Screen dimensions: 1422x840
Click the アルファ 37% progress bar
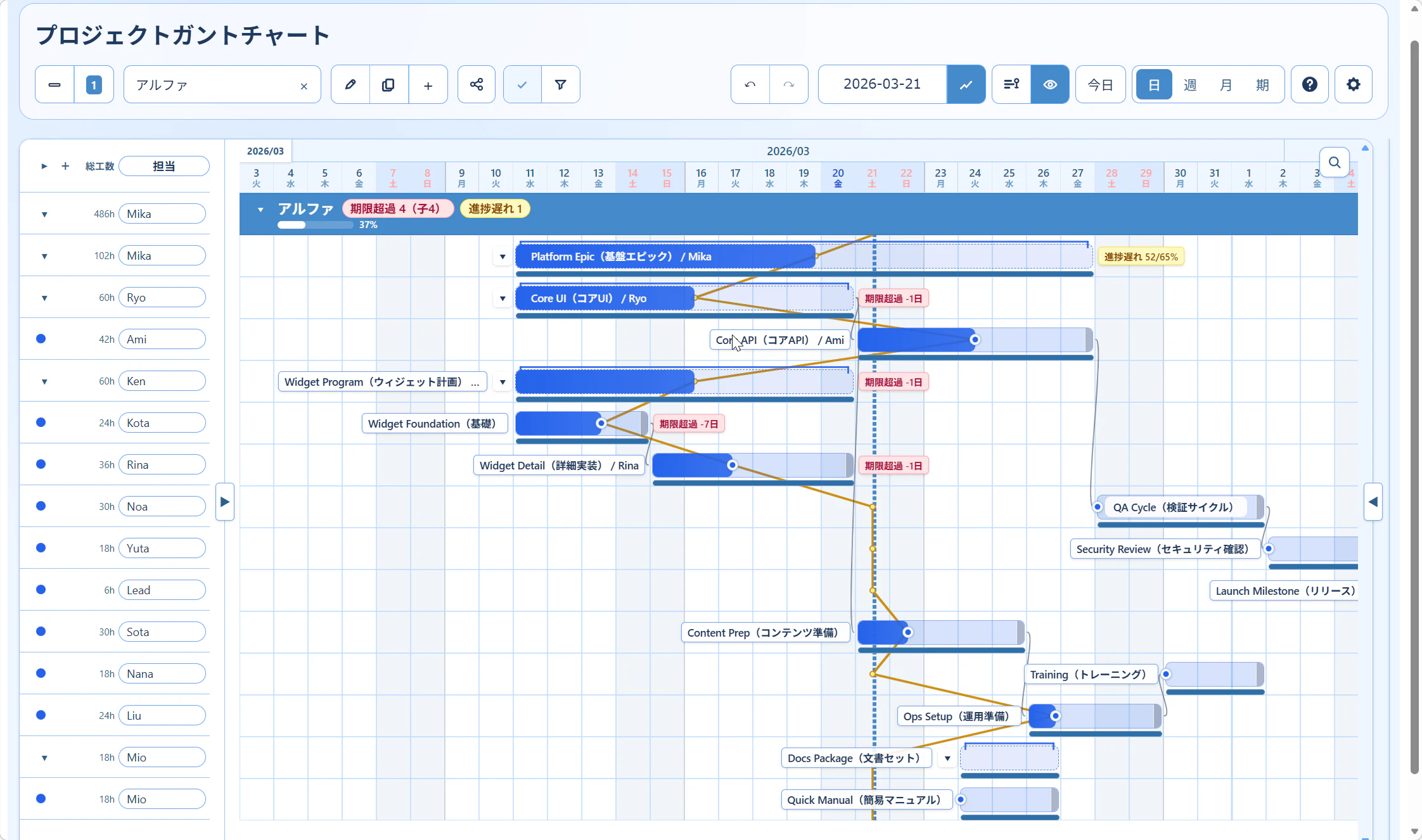point(315,225)
